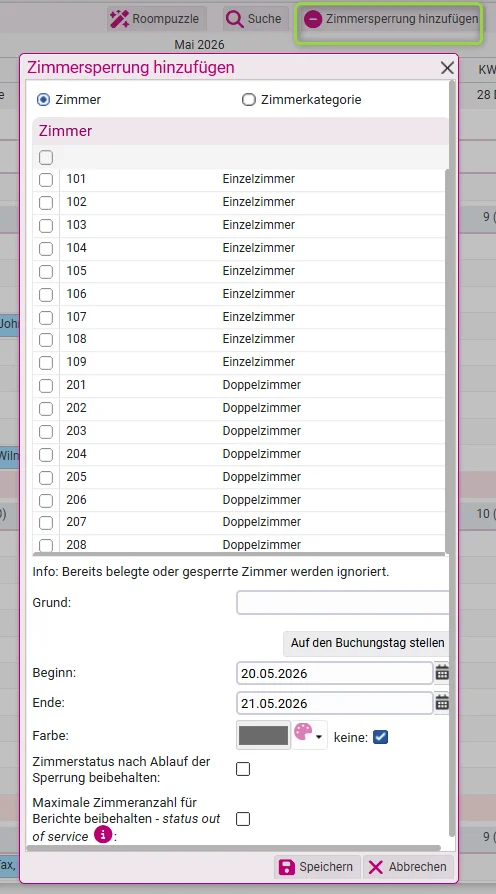The height and width of the screenshot is (894, 496).
Task: Click Doppelzimmer label of room 206
Action: coord(262,500)
